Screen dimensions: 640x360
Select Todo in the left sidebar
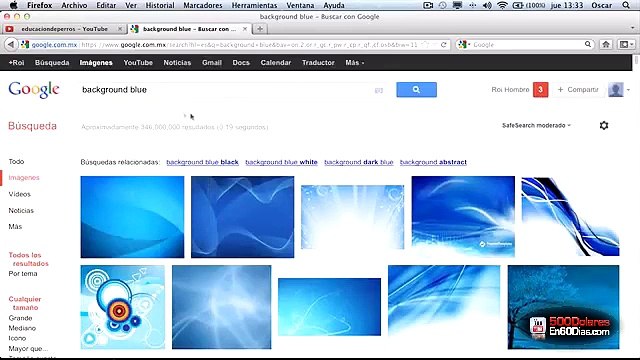click(16, 162)
